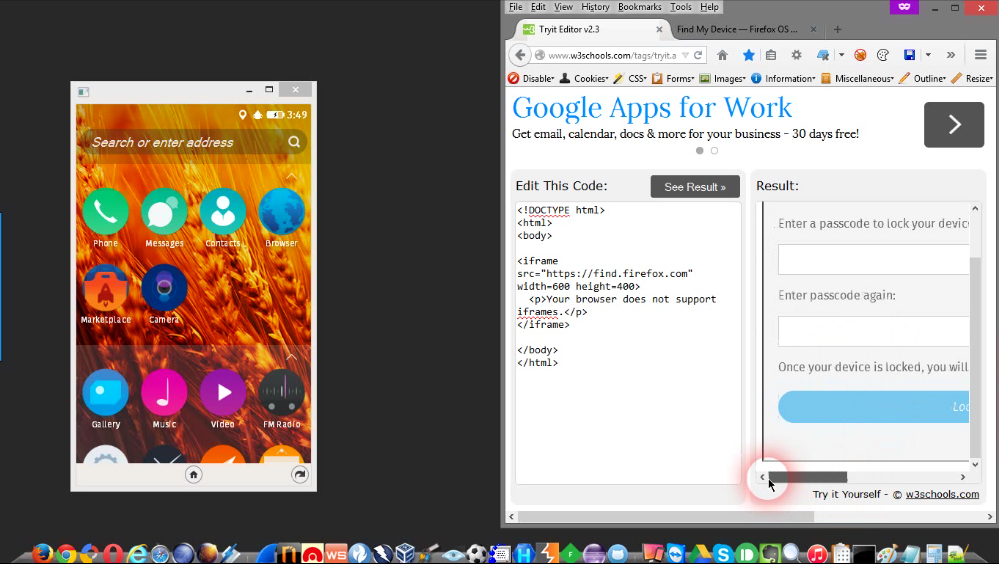The image size is (999, 564).
Task: Switch to Find My Device tab
Action: 737,29
